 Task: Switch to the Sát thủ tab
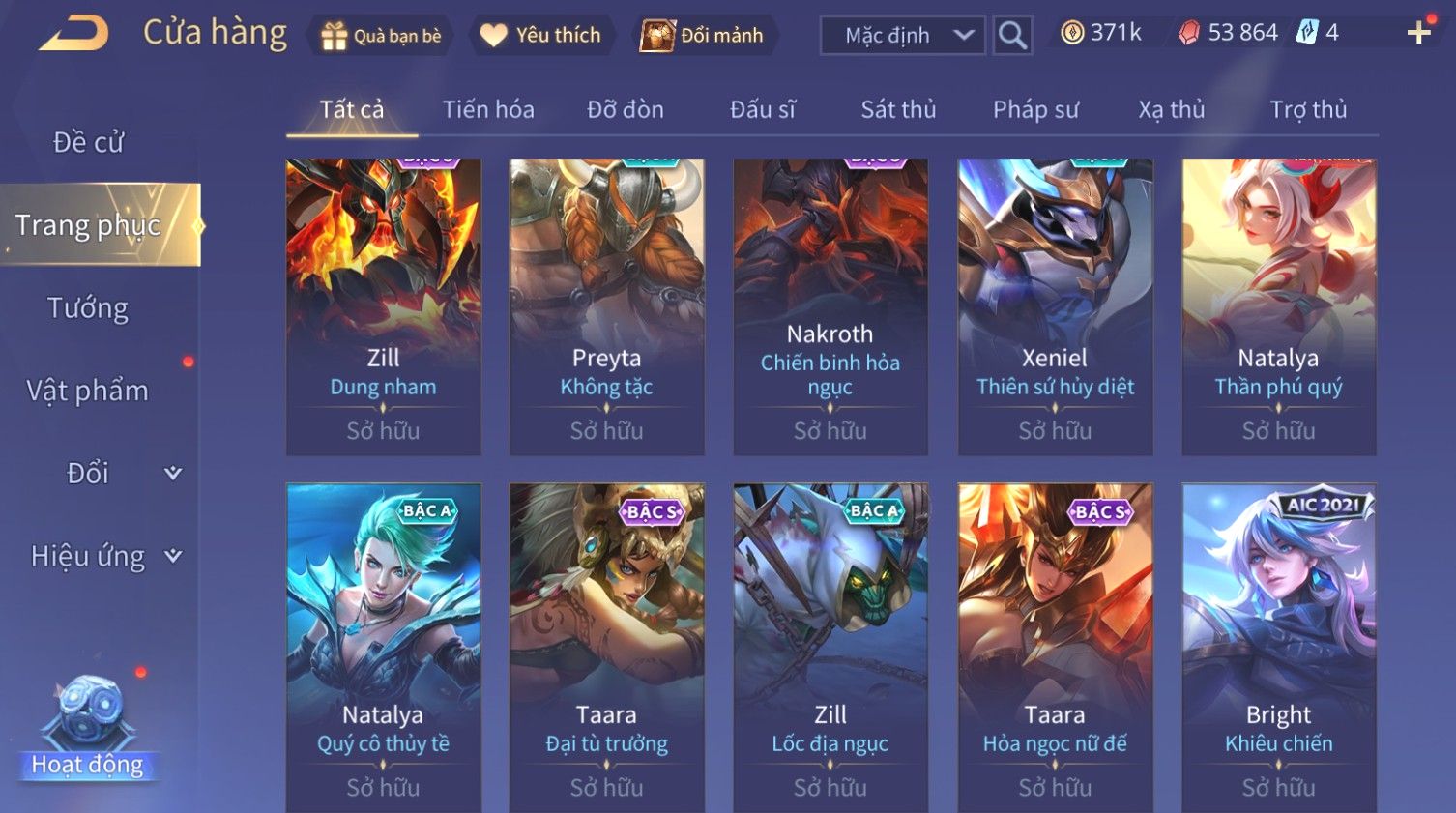pyautogui.click(x=898, y=110)
